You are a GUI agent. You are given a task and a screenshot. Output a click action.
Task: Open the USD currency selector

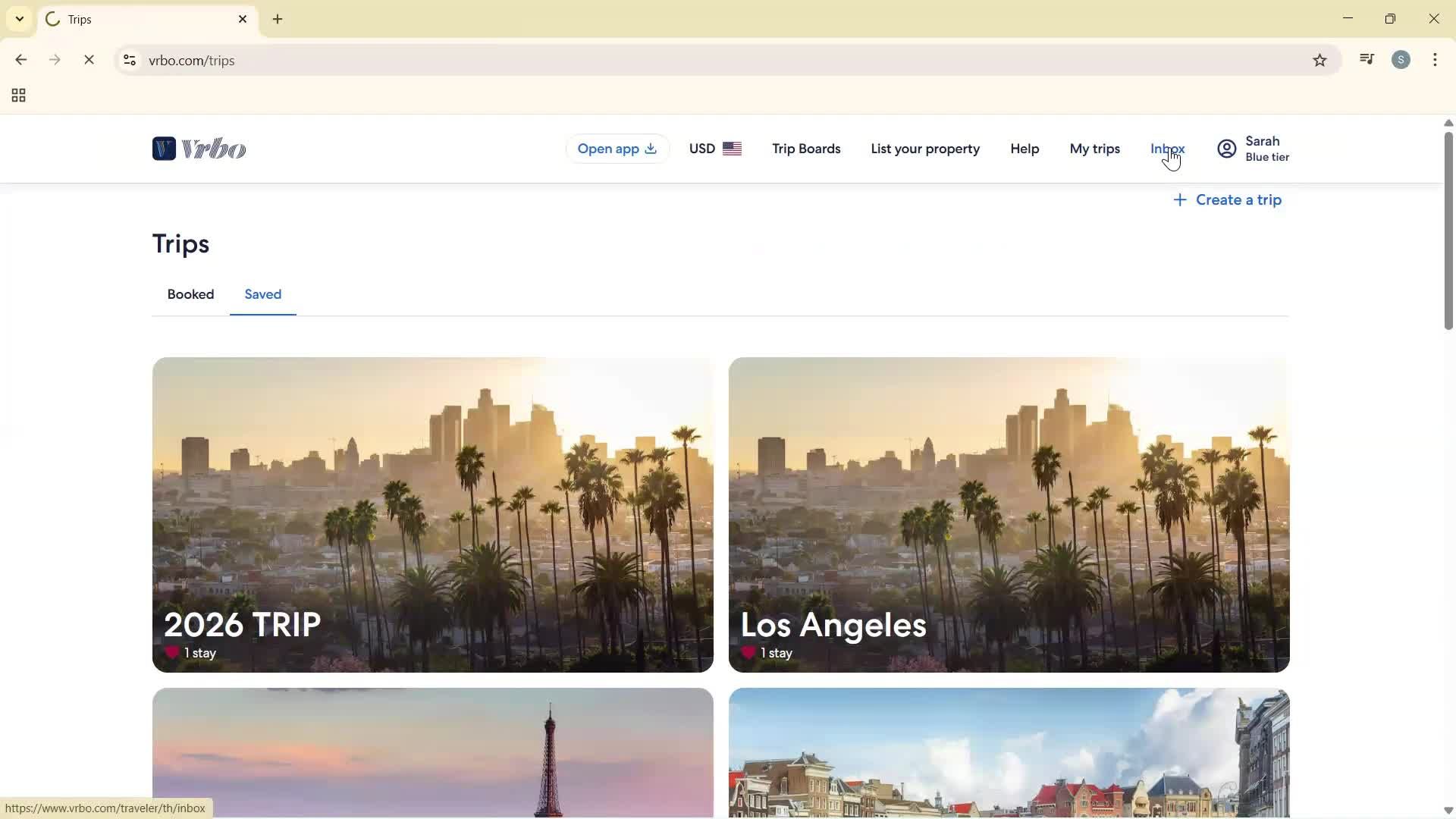pyautogui.click(x=714, y=149)
